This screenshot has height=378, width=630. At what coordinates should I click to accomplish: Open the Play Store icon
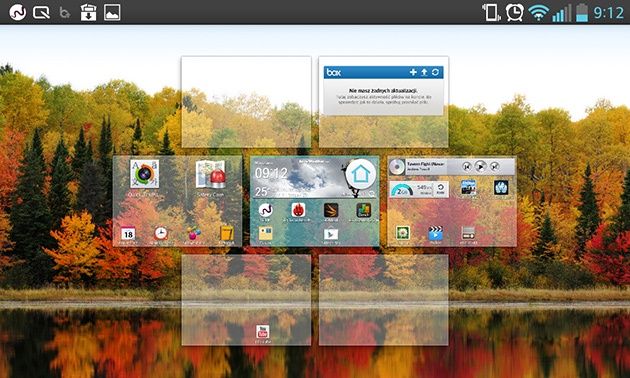(x=331, y=234)
